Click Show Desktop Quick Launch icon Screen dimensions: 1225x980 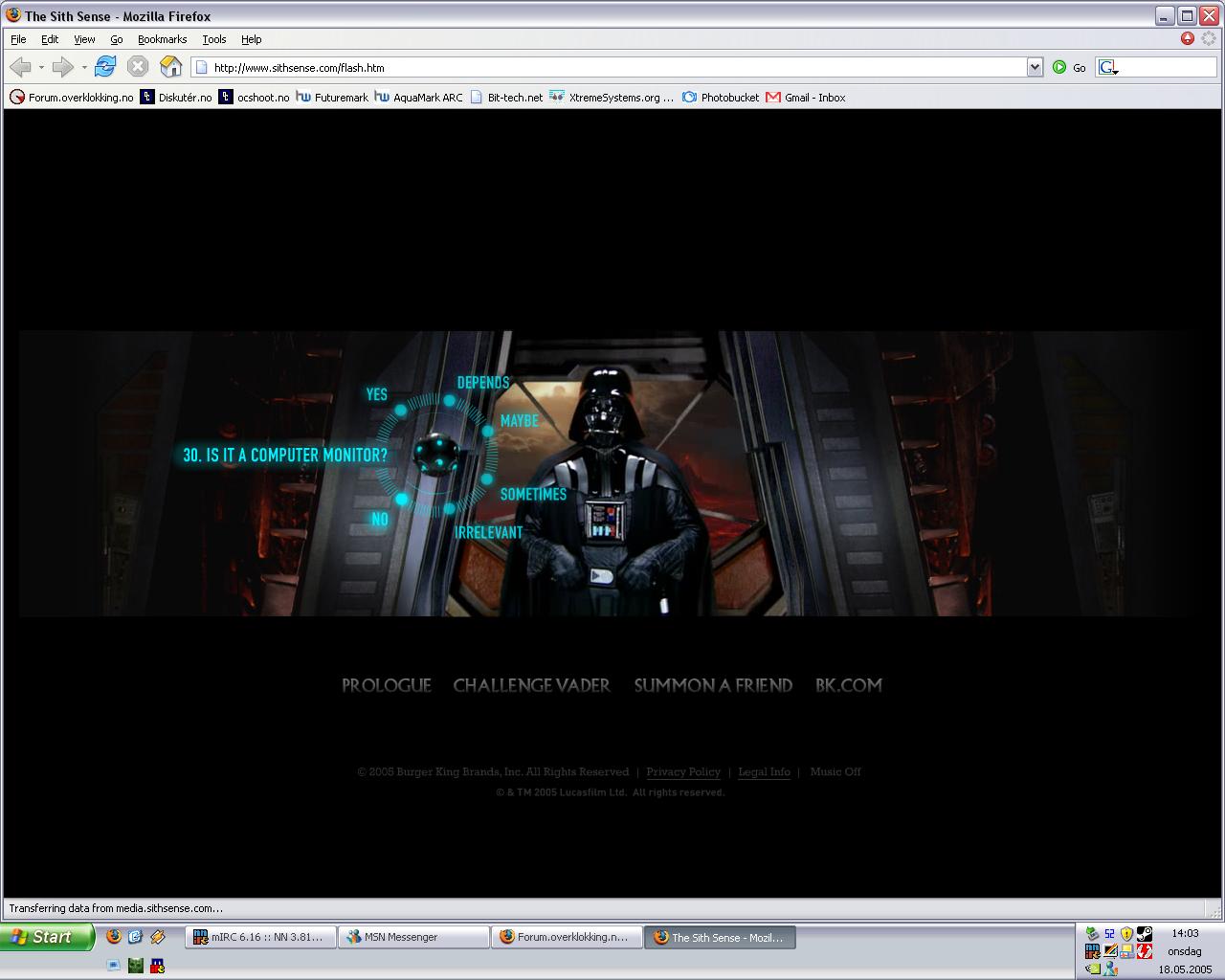click(114, 966)
